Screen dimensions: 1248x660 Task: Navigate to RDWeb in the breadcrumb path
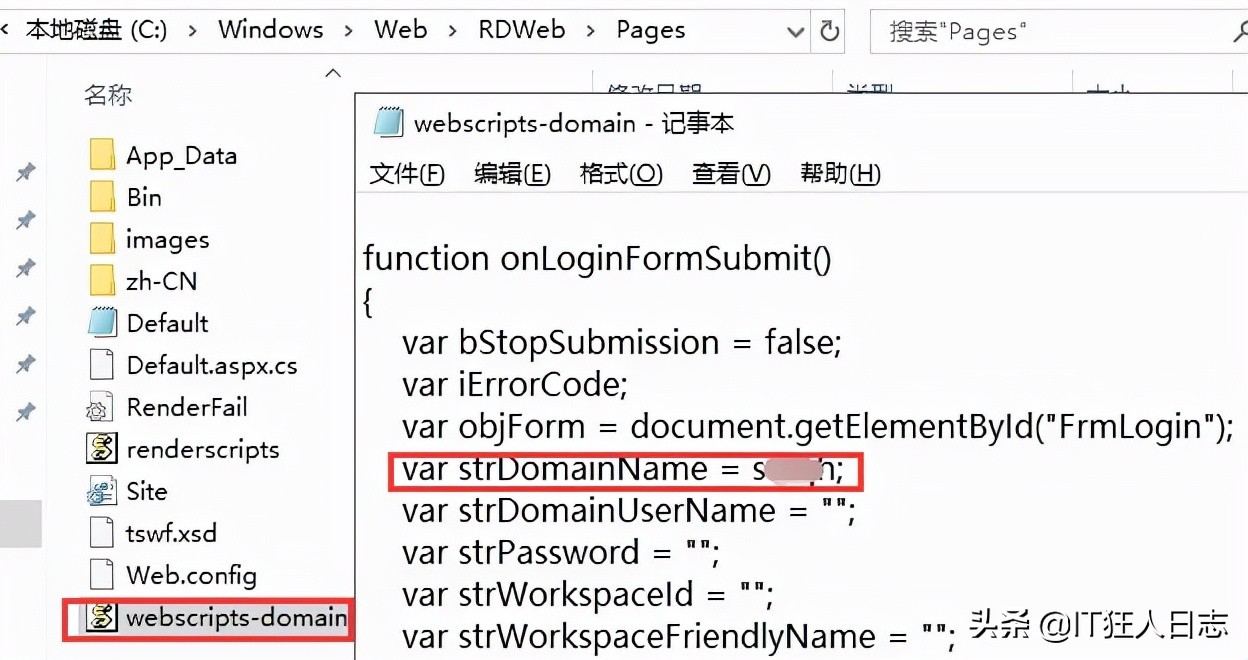tap(521, 30)
